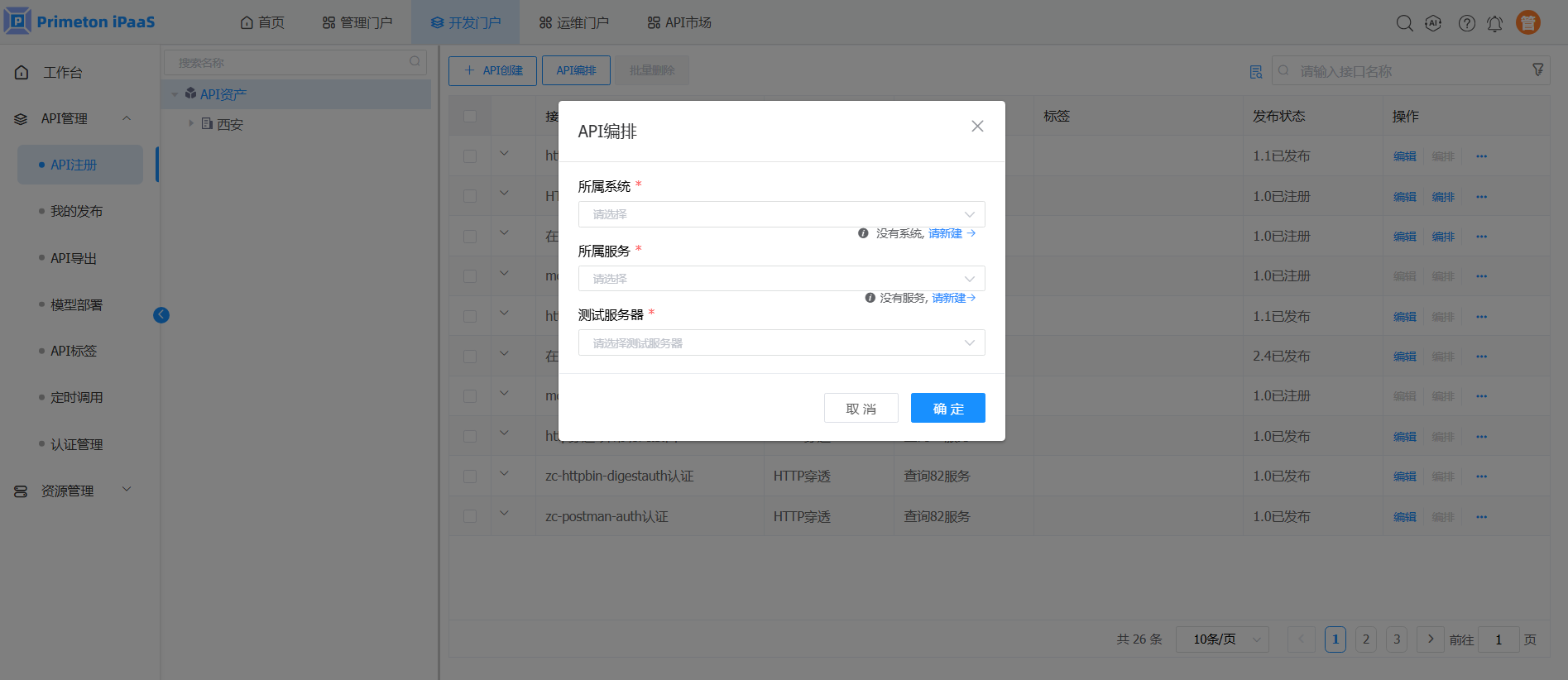The height and width of the screenshot is (680, 1568).
Task: Click the 确定 button in dialog
Action: tap(947, 408)
